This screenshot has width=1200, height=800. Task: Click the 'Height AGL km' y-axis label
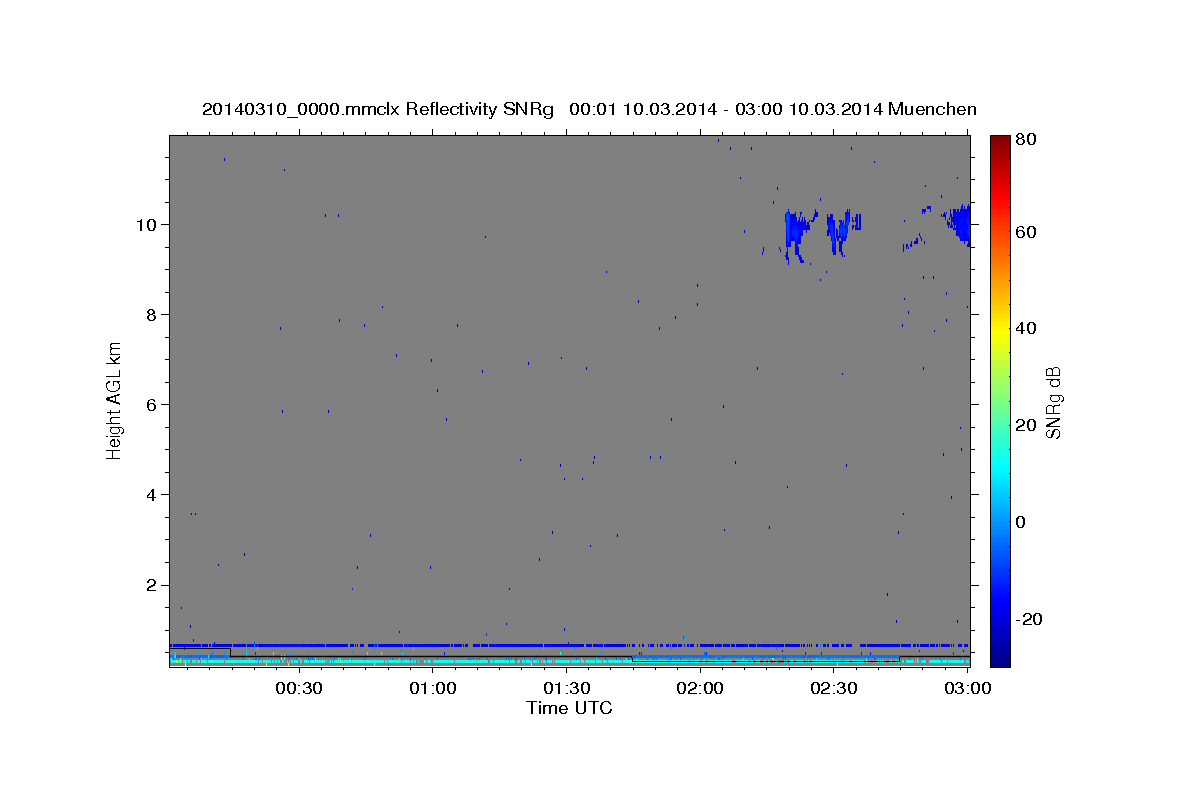tap(115, 399)
